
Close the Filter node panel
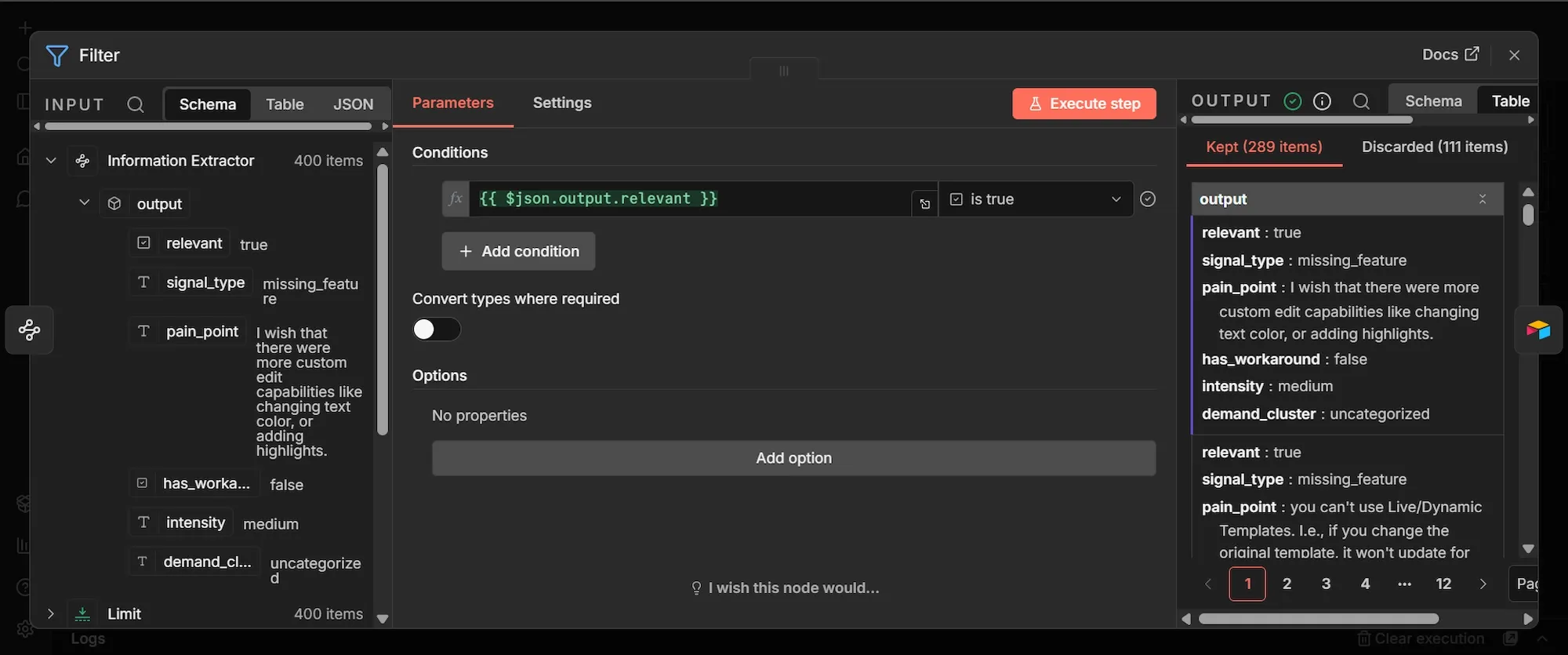1514,55
